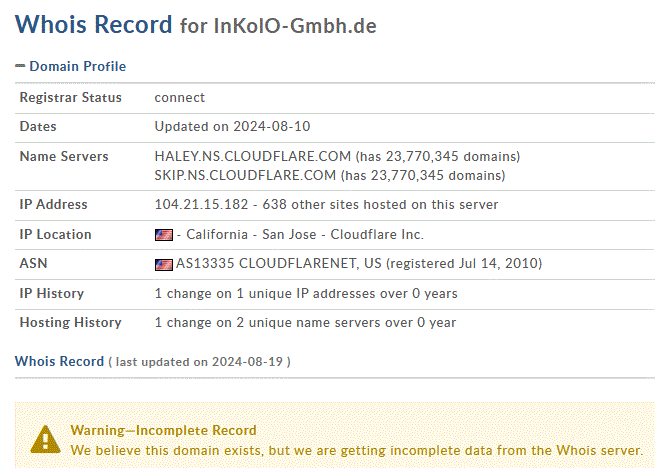Click the IP address 104.21.15.182
Viewport: 656px width, 469px height.
pos(201,204)
